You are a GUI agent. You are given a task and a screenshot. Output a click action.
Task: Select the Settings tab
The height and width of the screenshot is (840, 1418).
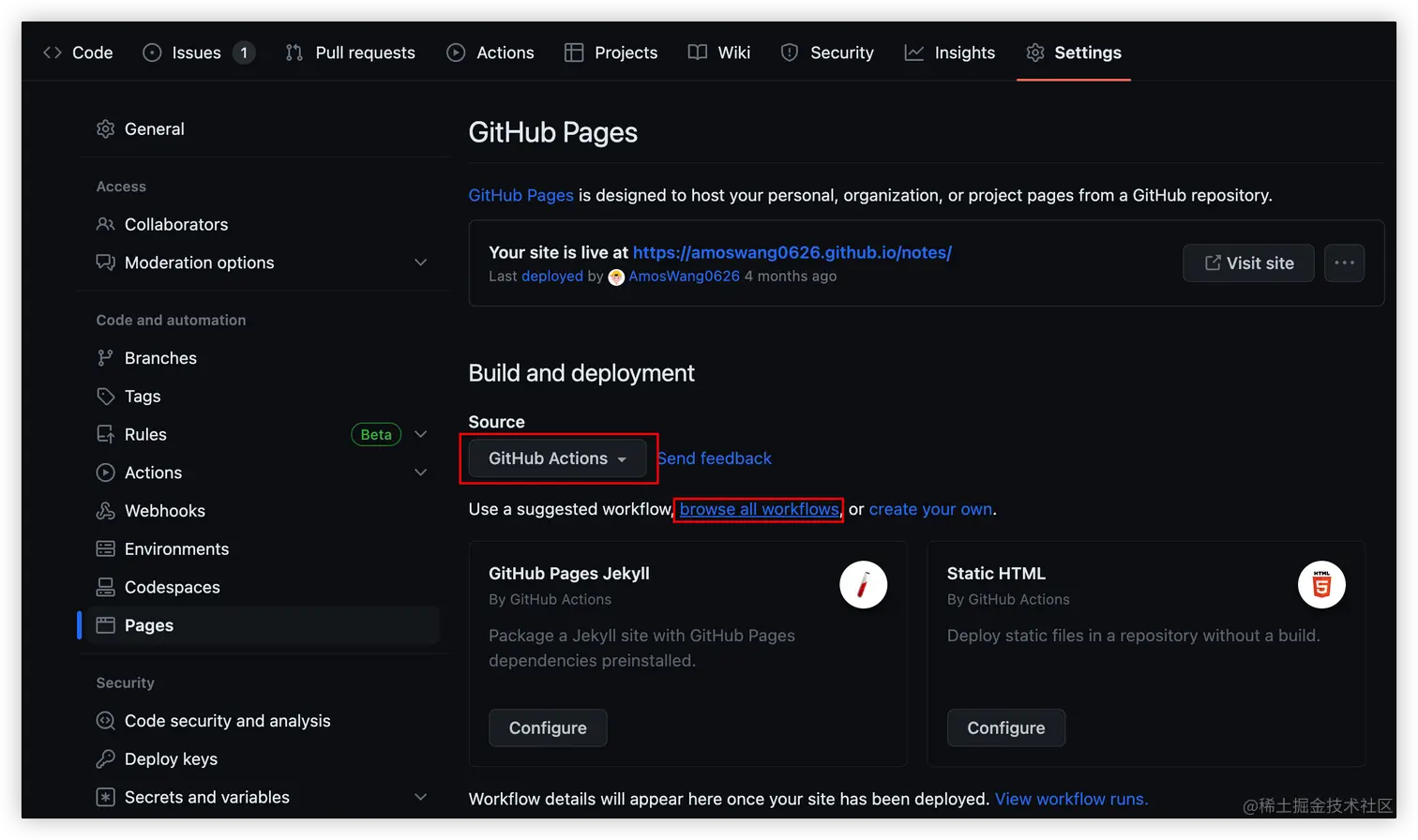click(x=1074, y=52)
